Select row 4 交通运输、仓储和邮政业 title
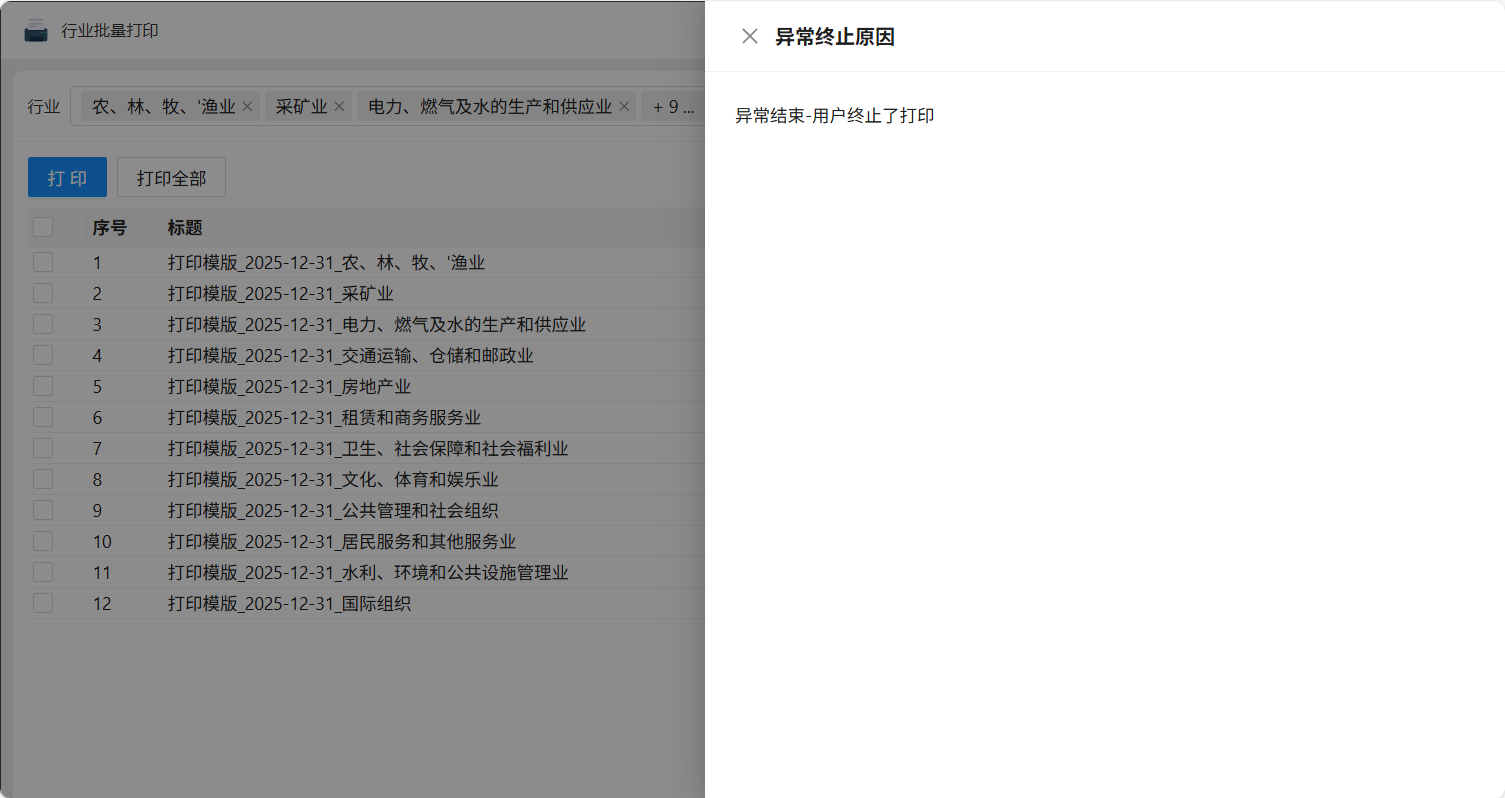 (x=350, y=356)
